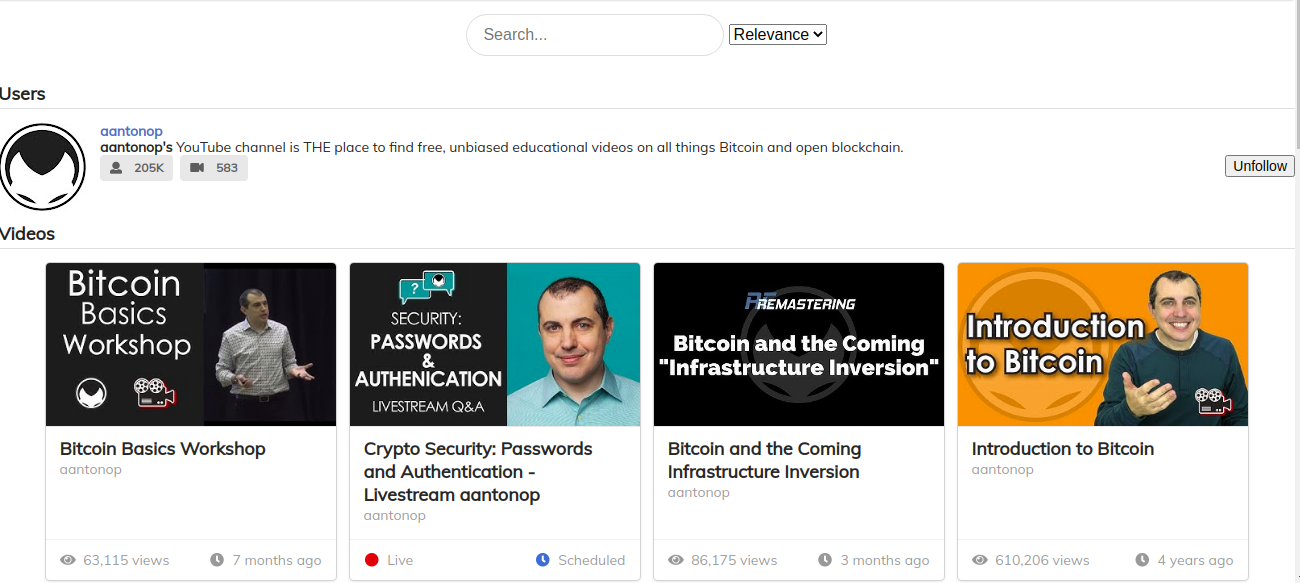Click the eye icon beside 63,115 views
This screenshot has height=583, width=1300.
[x=68, y=560]
